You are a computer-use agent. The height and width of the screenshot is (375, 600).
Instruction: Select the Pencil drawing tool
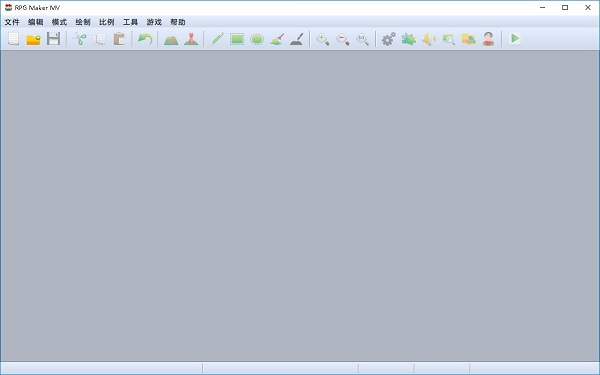tap(217, 39)
